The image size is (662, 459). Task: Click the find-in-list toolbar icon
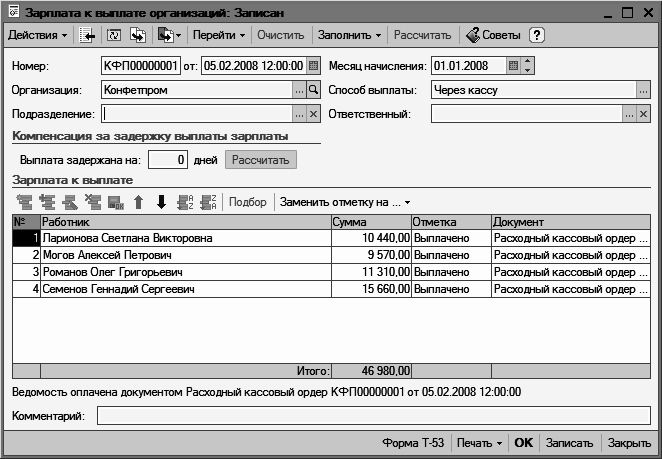pos(87,35)
